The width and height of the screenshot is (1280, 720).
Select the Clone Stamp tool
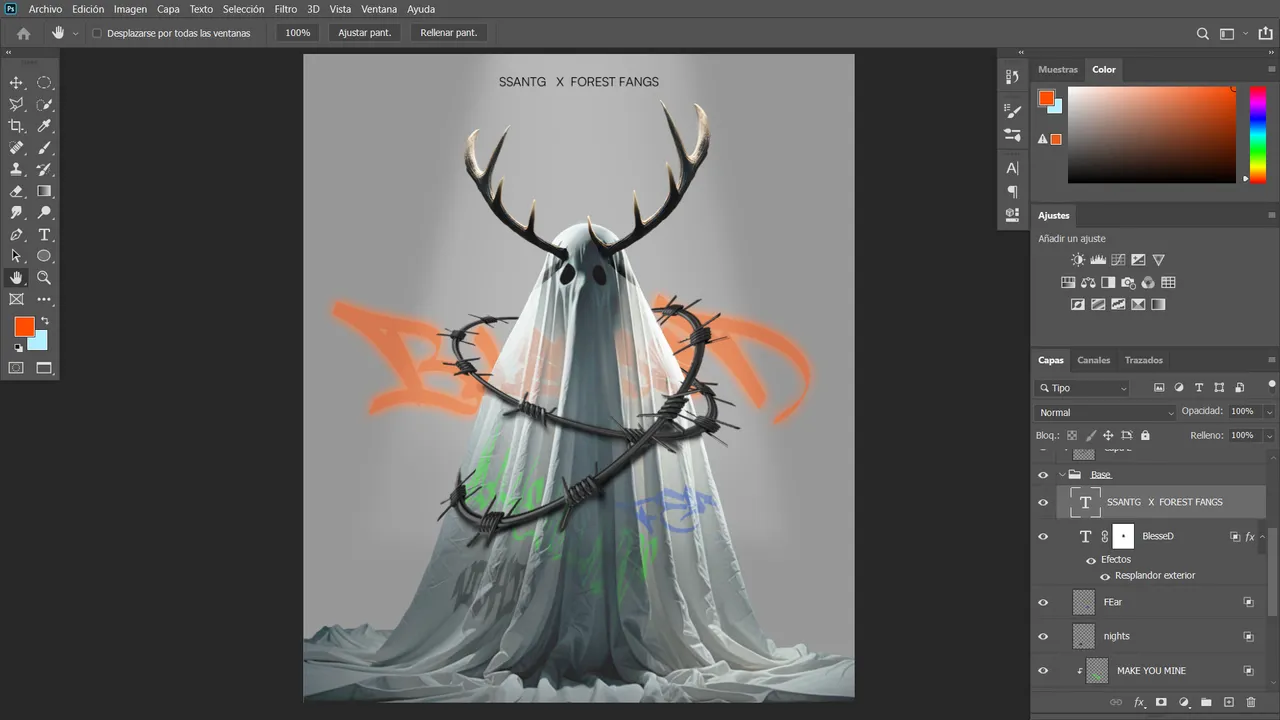(x=16, y=170)
